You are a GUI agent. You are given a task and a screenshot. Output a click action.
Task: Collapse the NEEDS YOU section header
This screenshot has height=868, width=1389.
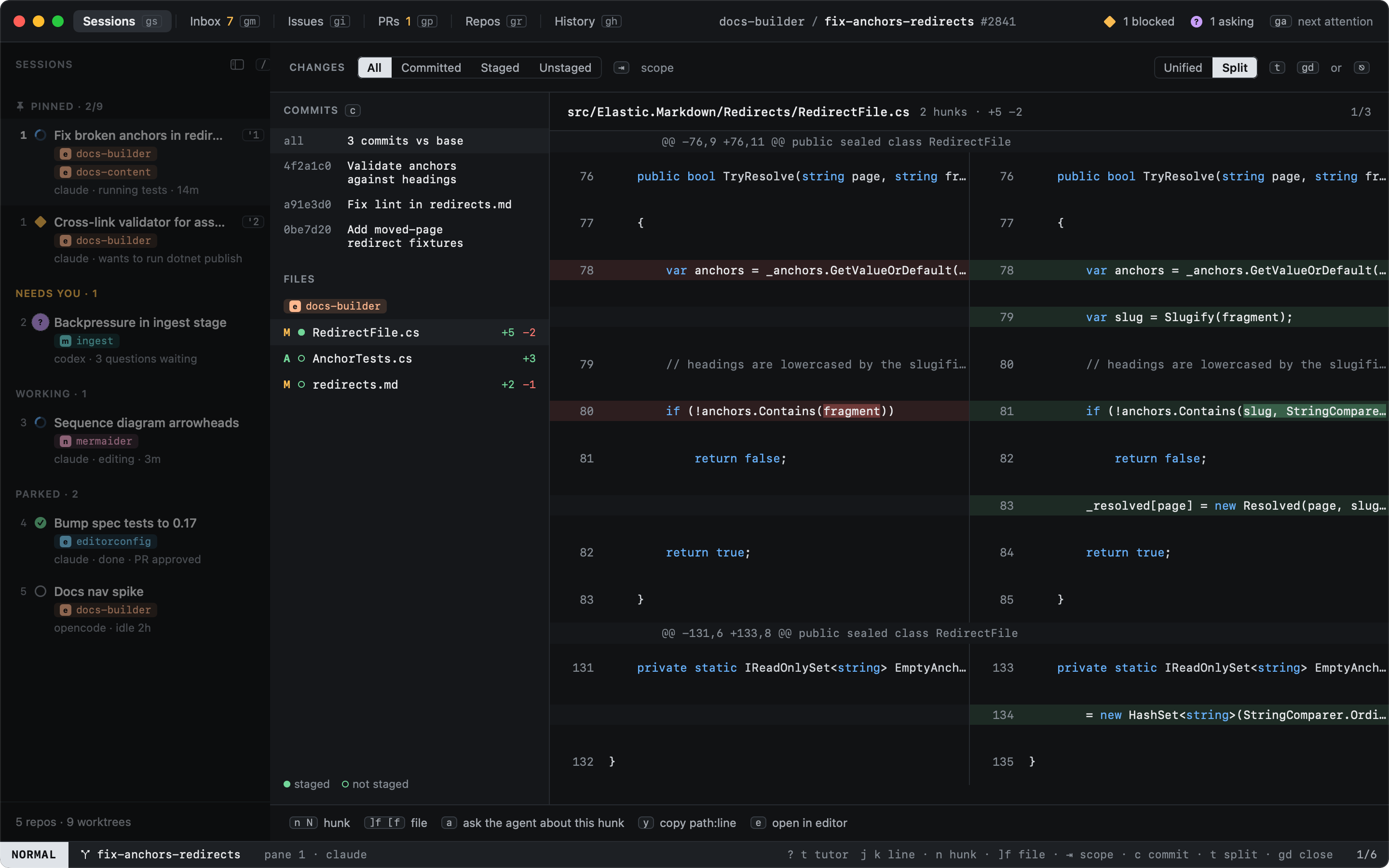[56, 293]
